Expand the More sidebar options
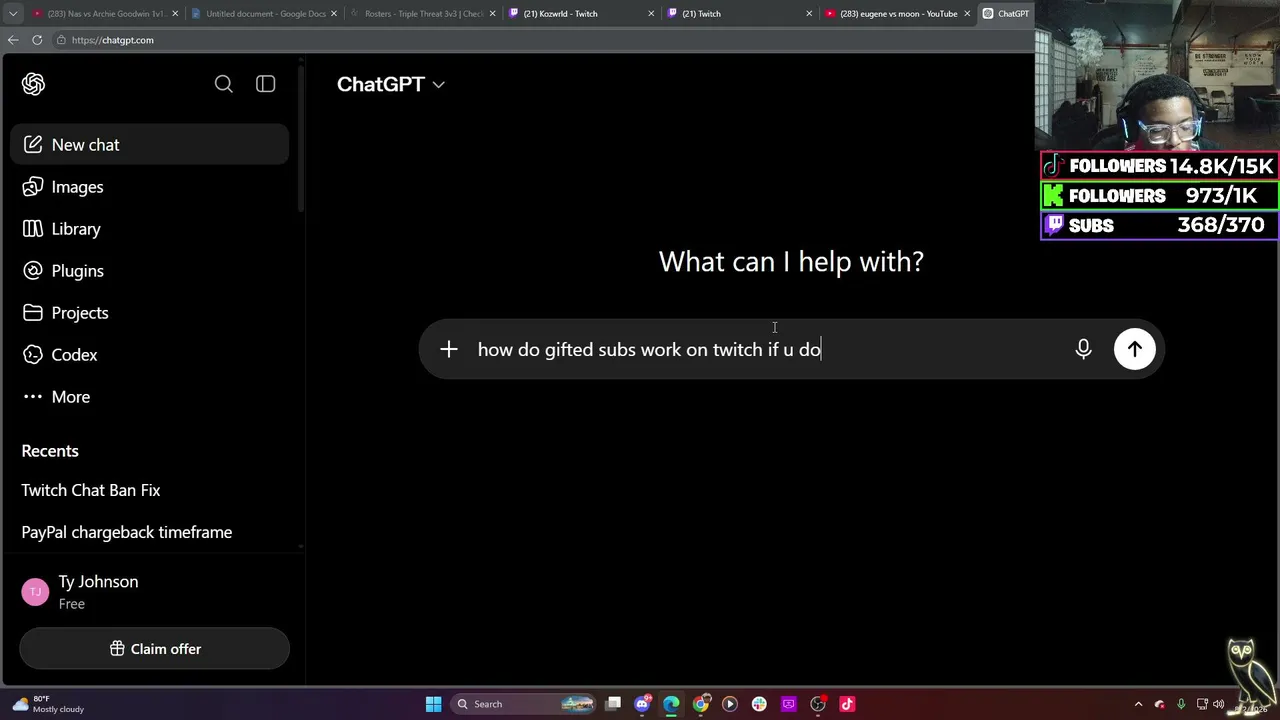 point(150,397)
